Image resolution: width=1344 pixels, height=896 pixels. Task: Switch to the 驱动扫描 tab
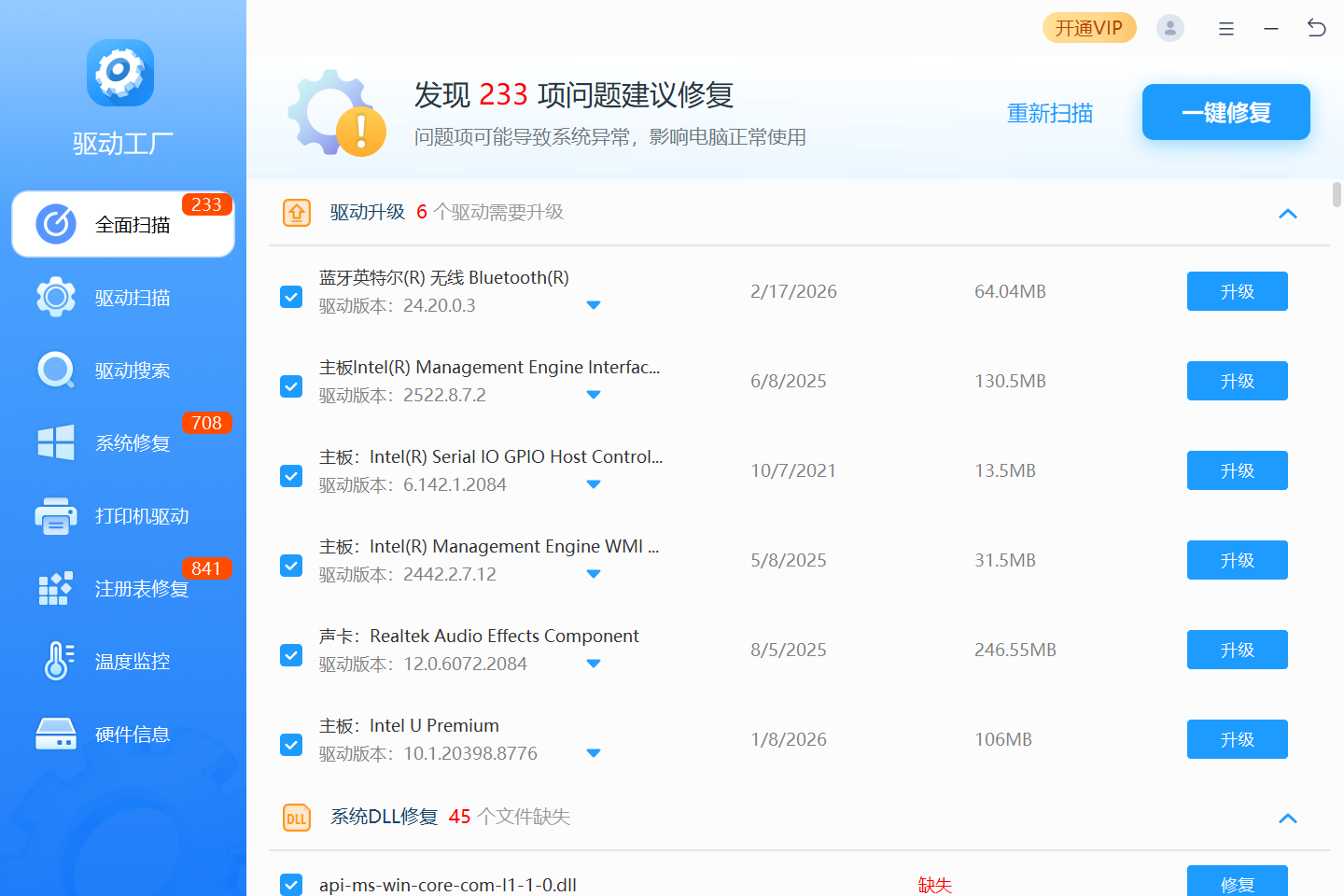123,297
